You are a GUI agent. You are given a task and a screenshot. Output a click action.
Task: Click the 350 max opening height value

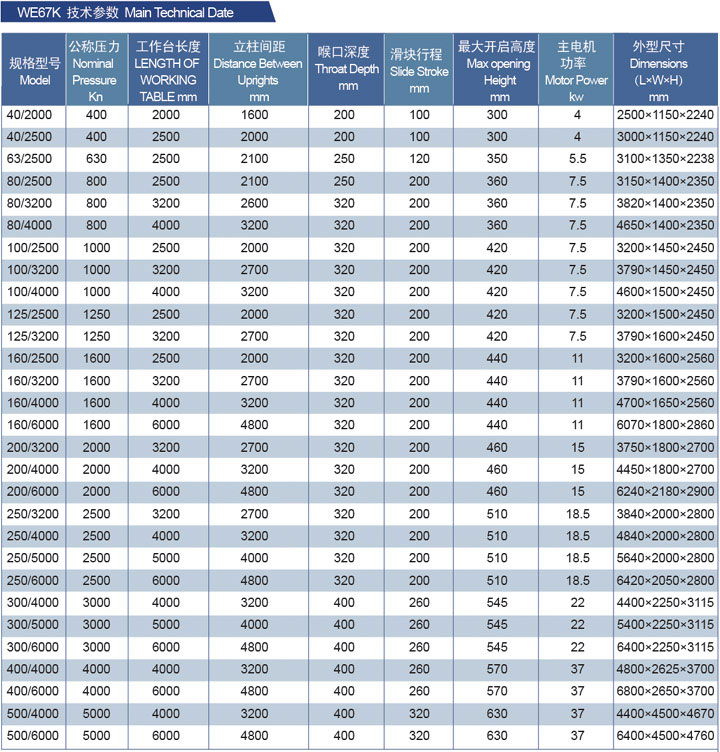(x=497, y=159)
